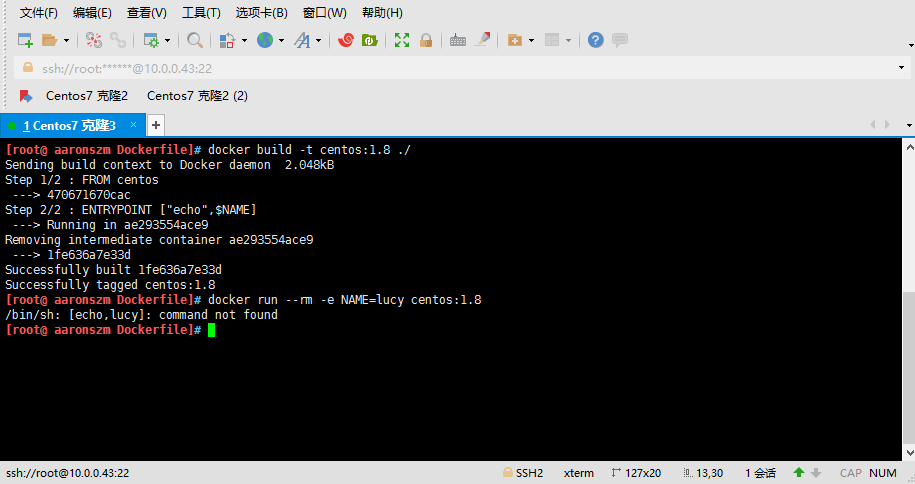The image size is (915, 484).
Task: Add a new tab with plus button
Action: point(156,125)
